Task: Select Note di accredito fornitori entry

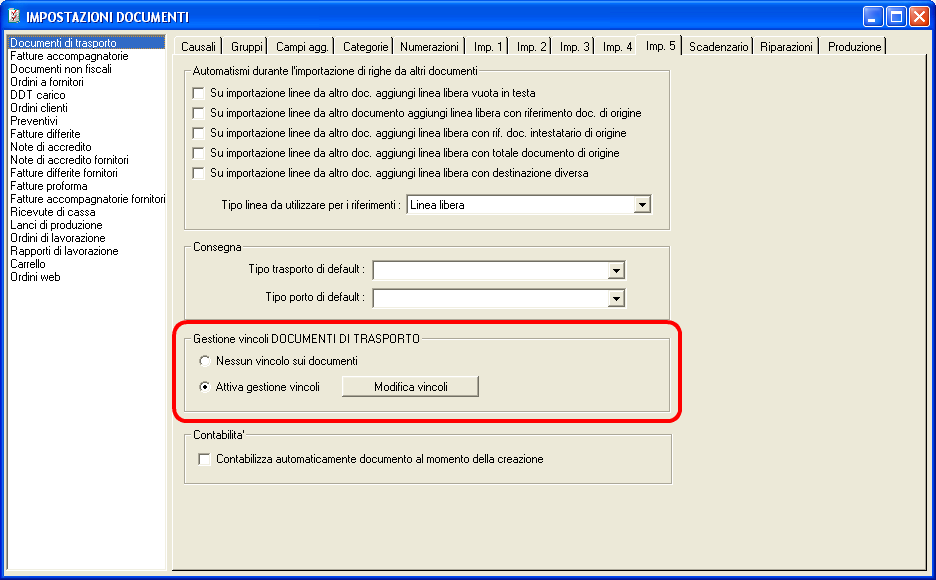Action: point(87,160)
